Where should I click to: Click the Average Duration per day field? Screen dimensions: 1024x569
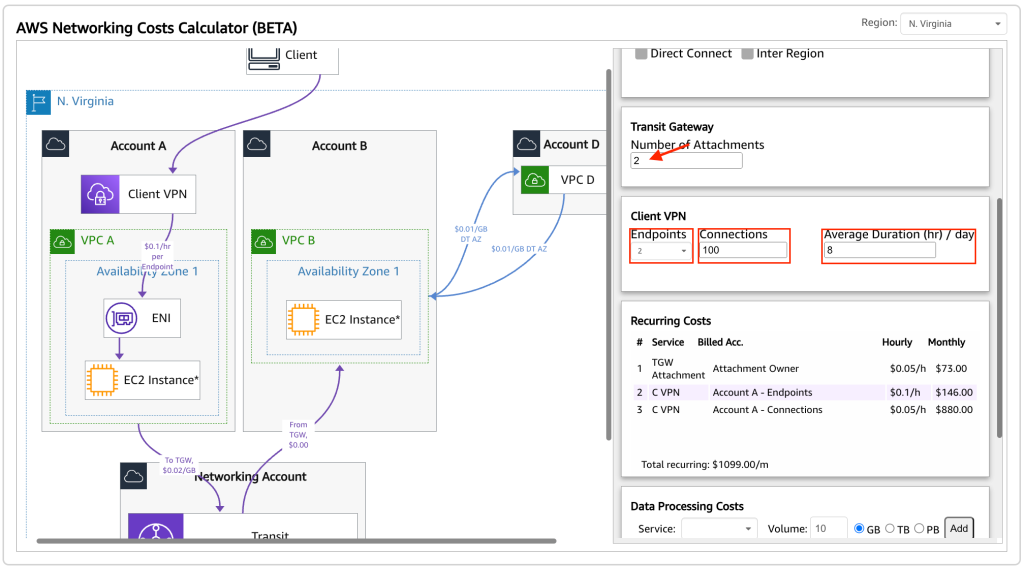pos(880,250)
